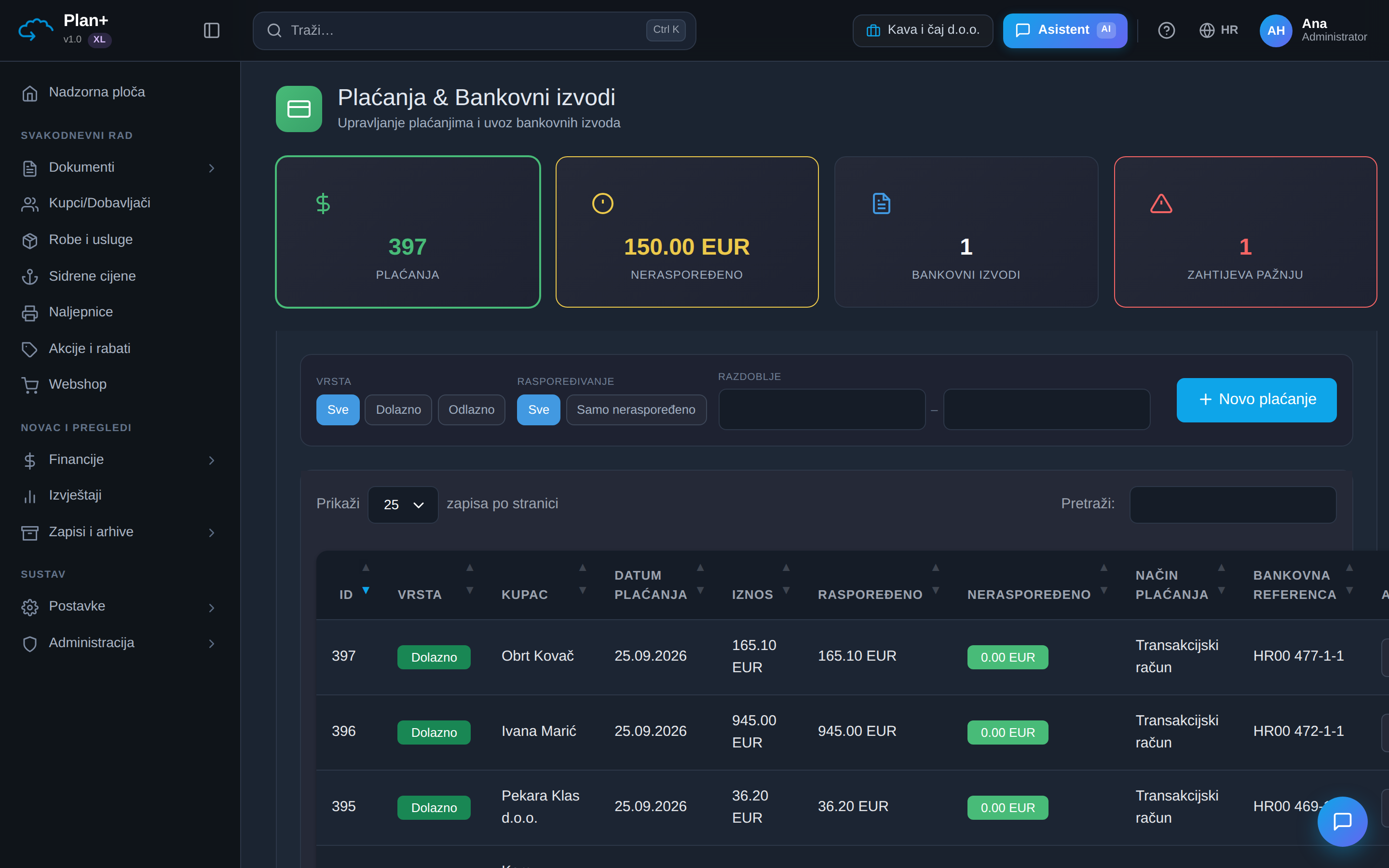Image resolution: width=1389 pixels, height=868 pixels.
Task: Click the Izvještaji bar chart icon
Action: pos(30,496)
